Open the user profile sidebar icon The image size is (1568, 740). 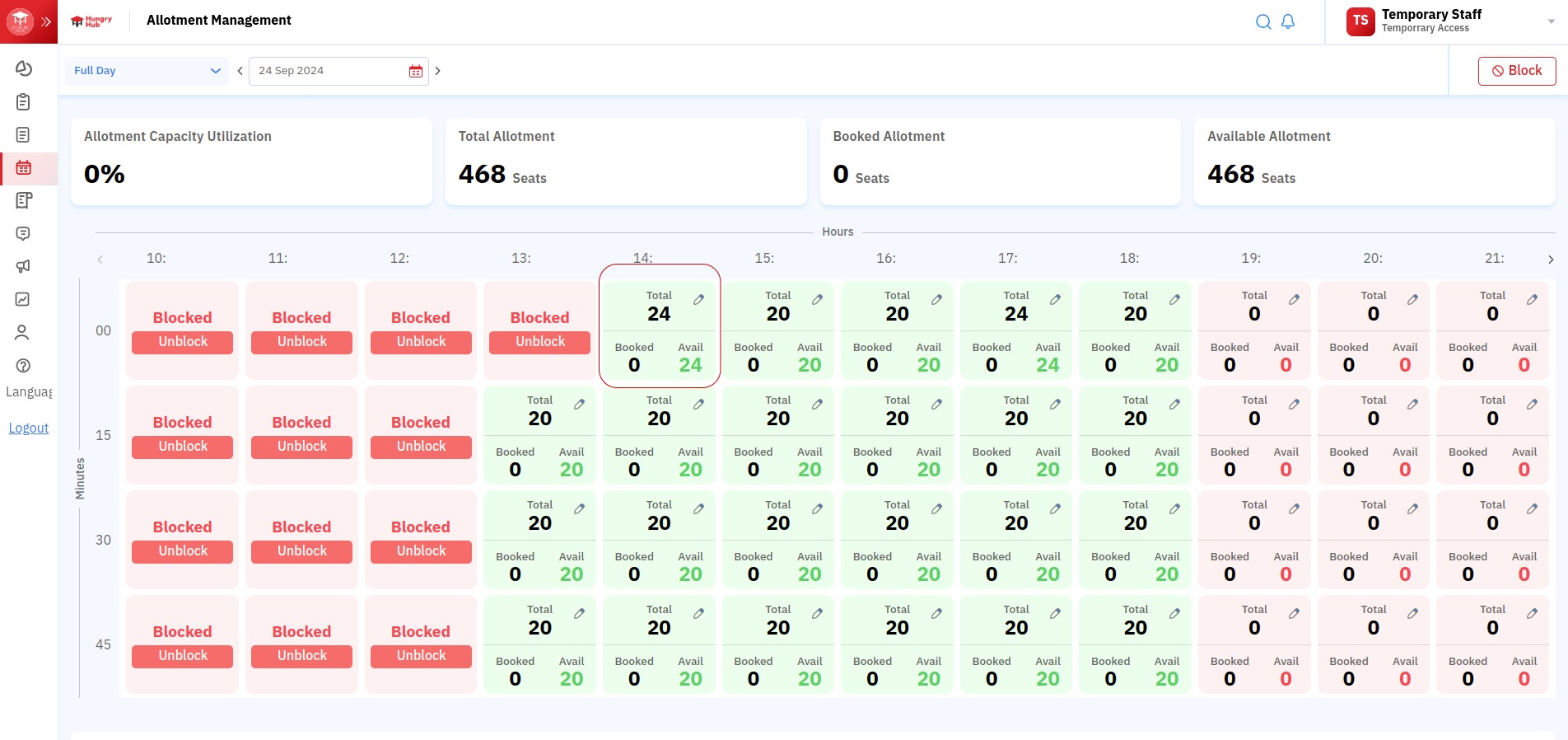tap(23, 332)
